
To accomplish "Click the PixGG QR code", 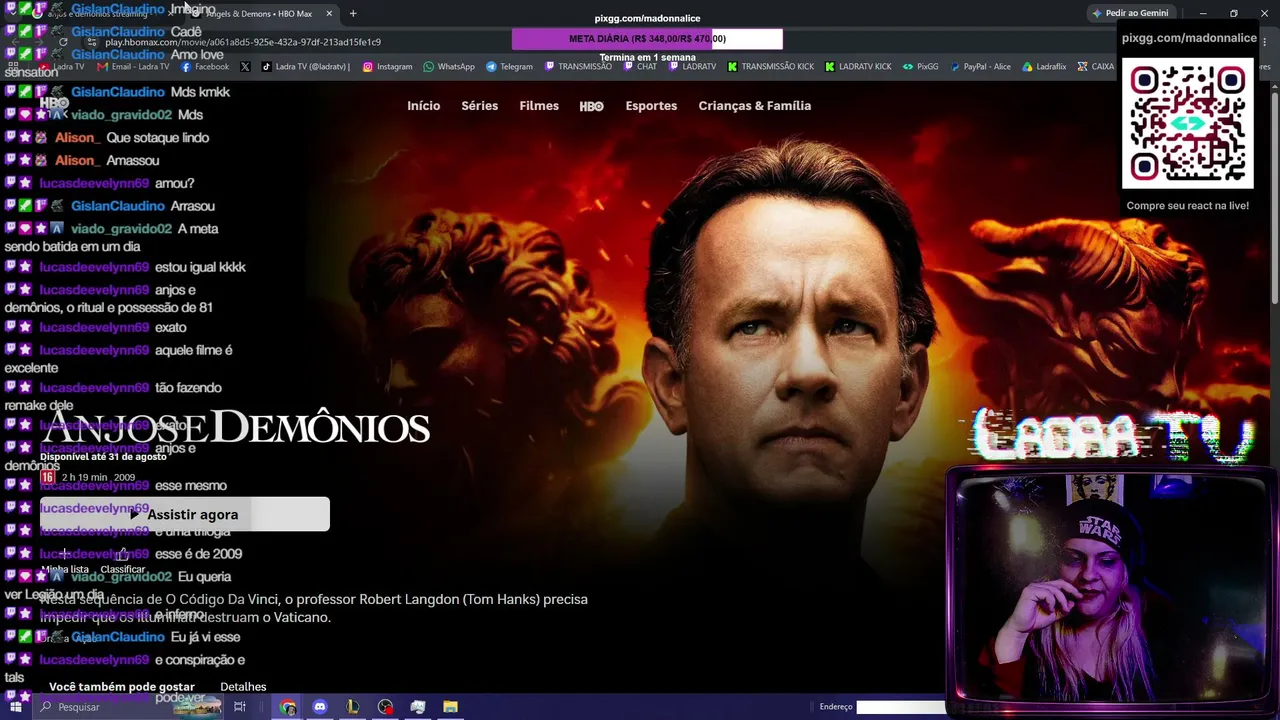I will [x=1188, y=123].
